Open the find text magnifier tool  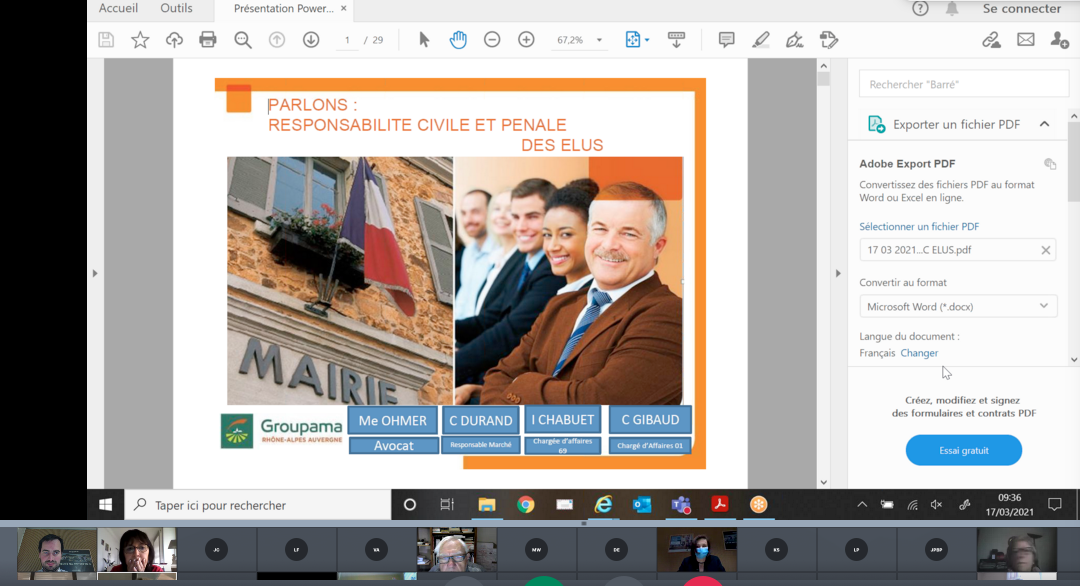point(242,40)
